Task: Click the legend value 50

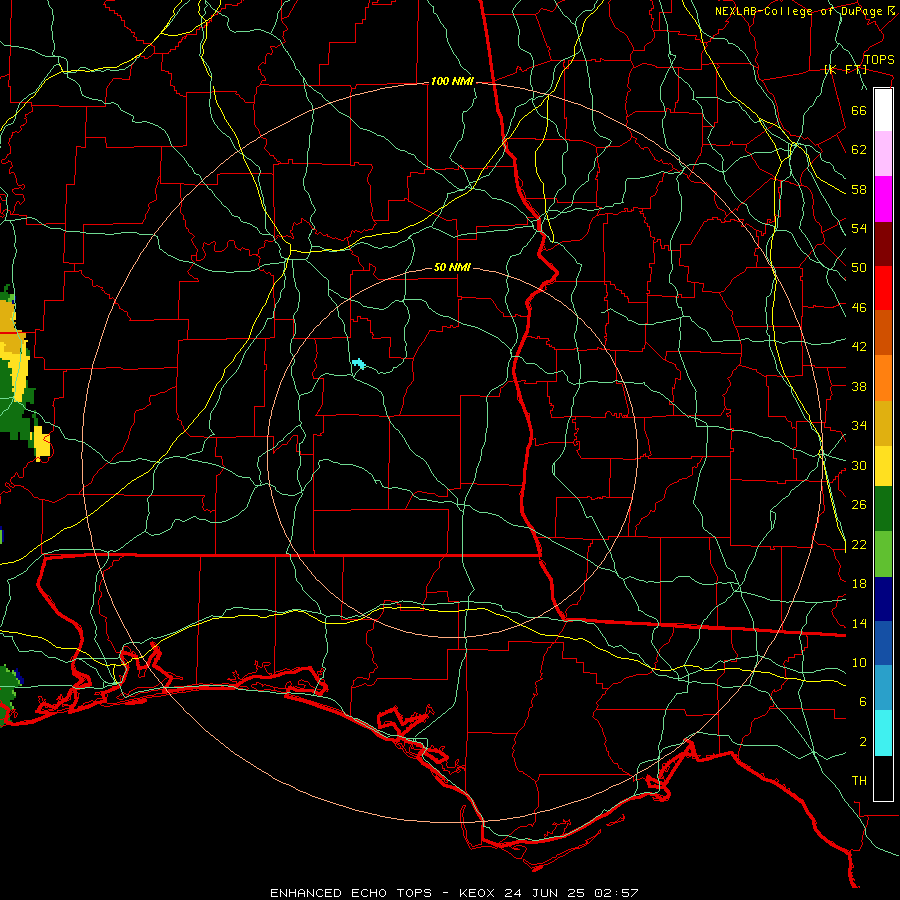Action: point(859,268)
